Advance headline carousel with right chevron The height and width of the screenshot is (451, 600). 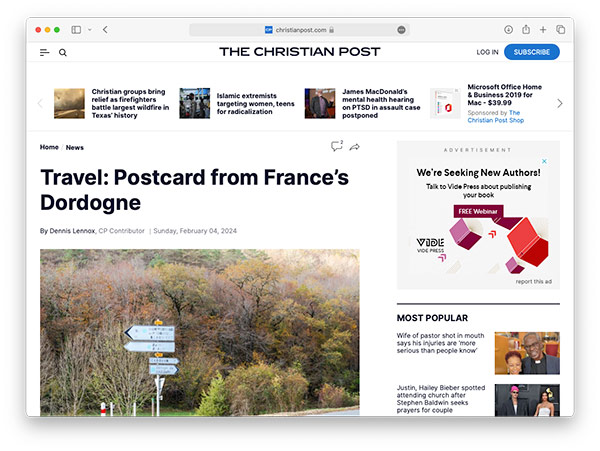tap(560, 103)
